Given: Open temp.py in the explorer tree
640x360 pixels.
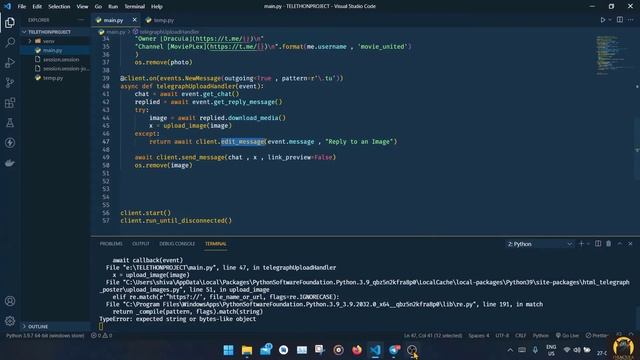Looking at the screenshot, I should pyautogui.click(x=55, y=78).
